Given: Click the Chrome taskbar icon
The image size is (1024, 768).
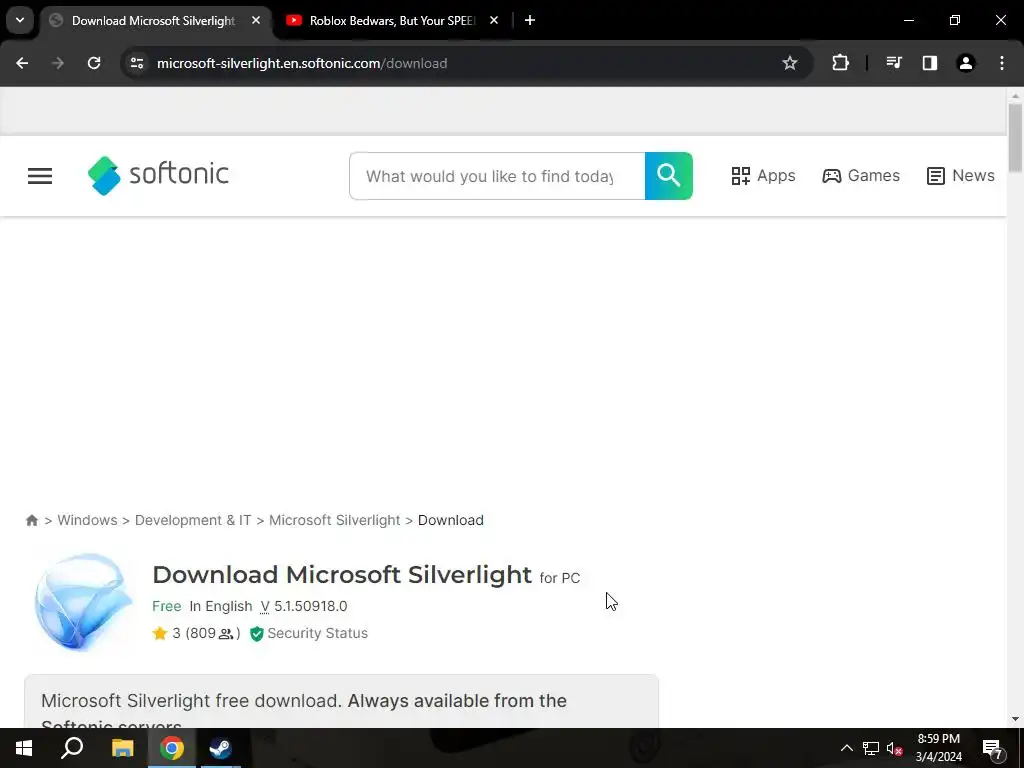Looking at the screenshot, I should [x=172, y=748].
